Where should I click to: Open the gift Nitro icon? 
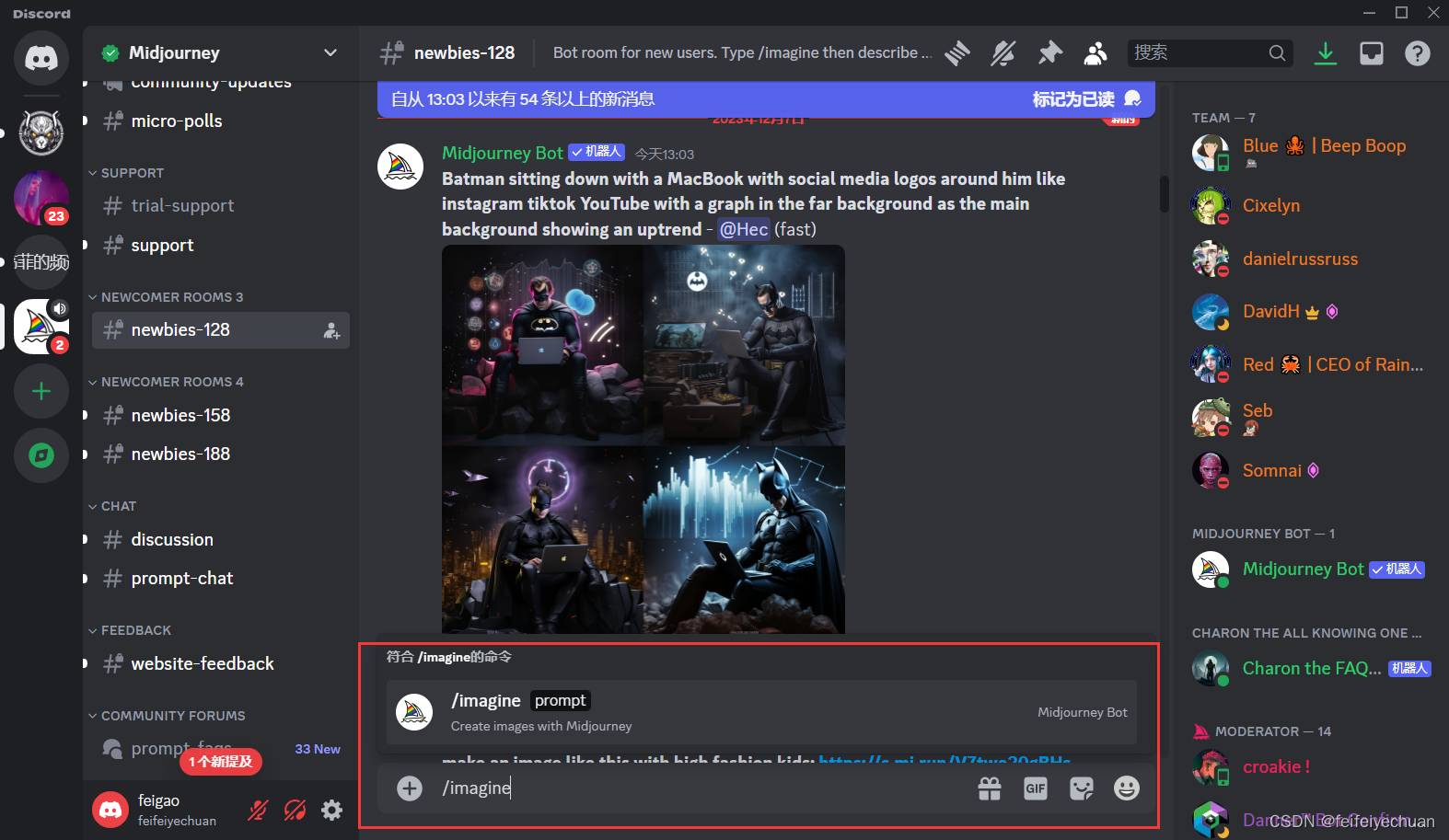(990, 788)
